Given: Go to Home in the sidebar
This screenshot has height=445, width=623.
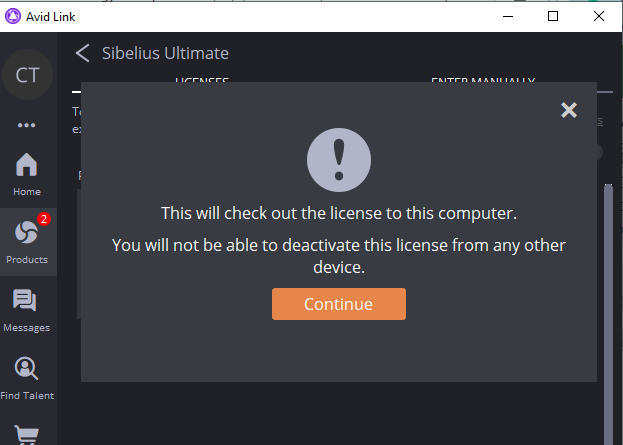Looking at the screenshot, I should pyautogui.click(x=27, y=172).
